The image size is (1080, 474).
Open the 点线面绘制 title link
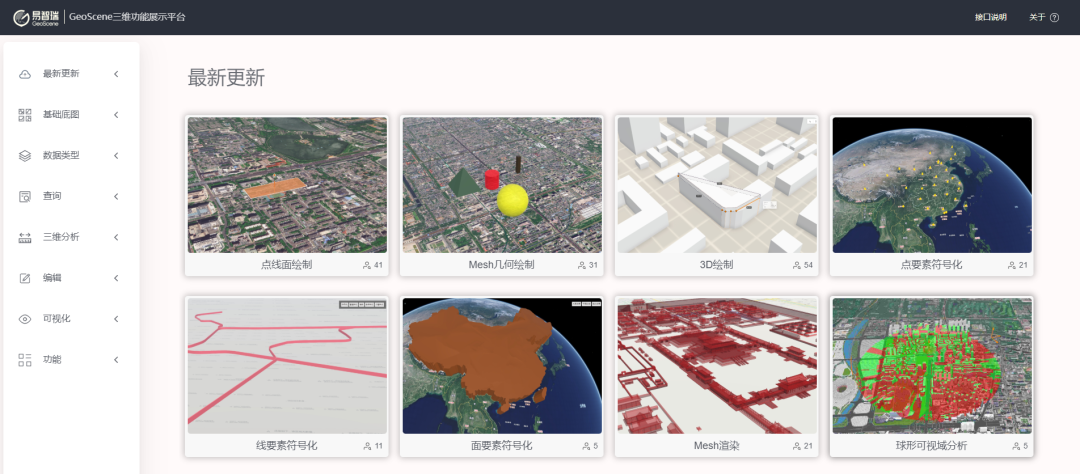[287, 265]
